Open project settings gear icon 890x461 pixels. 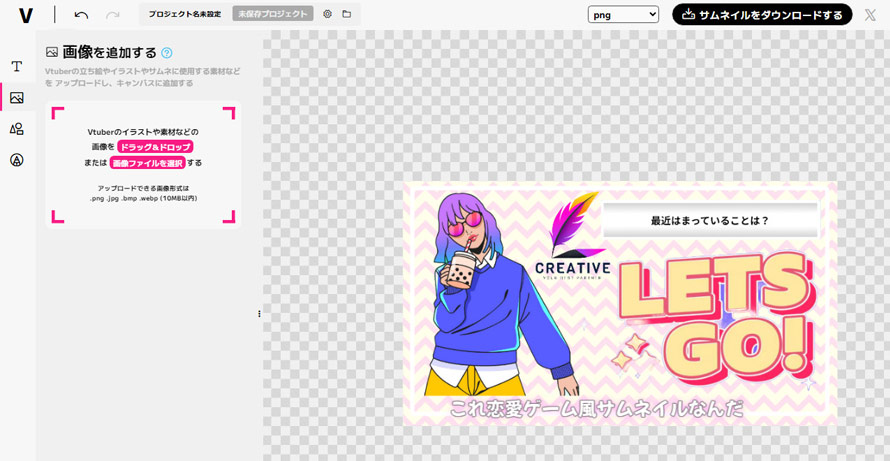327,14
